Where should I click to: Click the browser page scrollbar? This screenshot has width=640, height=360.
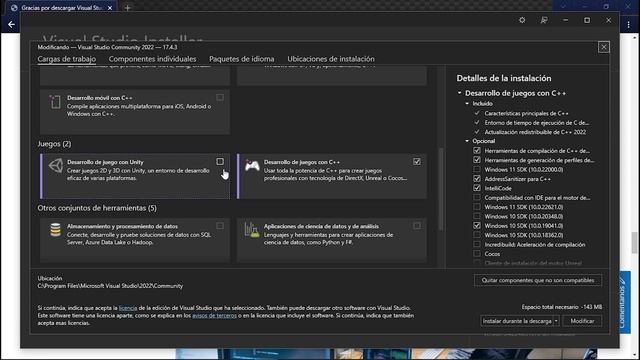(x=635, y=242)
